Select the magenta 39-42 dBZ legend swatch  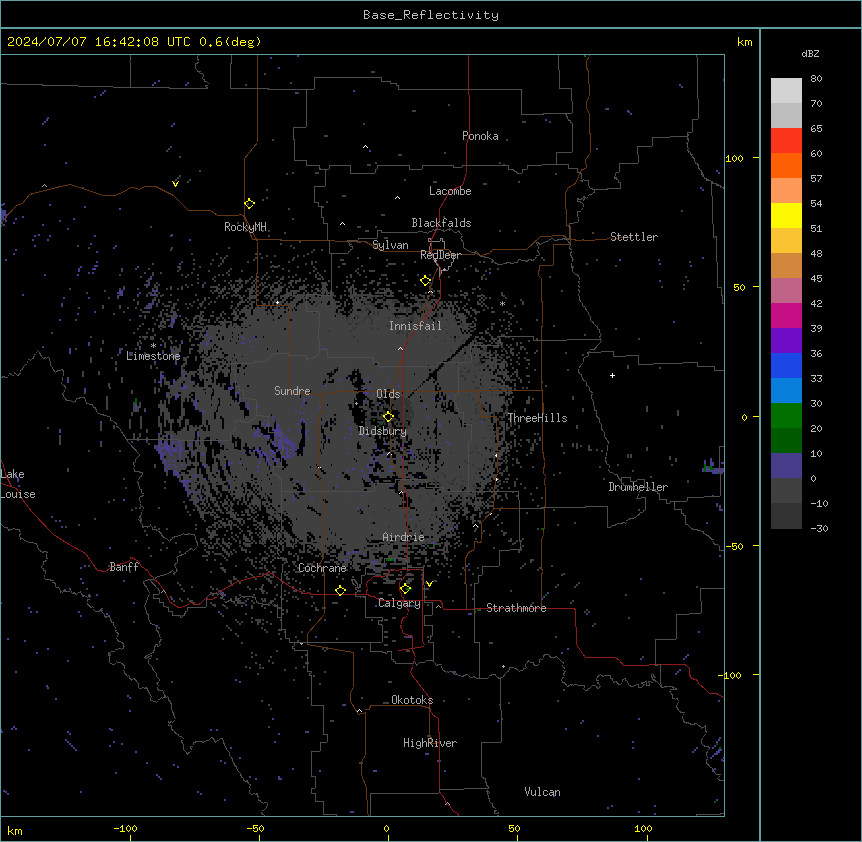tap(786, 315)
